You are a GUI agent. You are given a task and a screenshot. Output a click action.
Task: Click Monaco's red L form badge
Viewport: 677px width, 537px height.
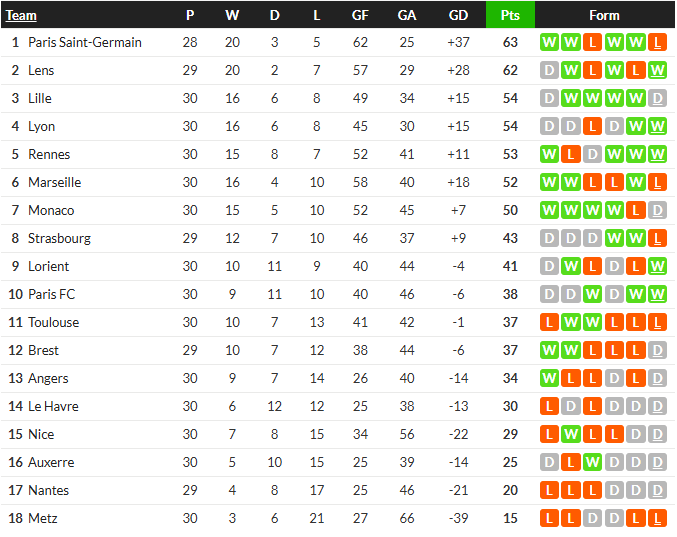[636, 210]
